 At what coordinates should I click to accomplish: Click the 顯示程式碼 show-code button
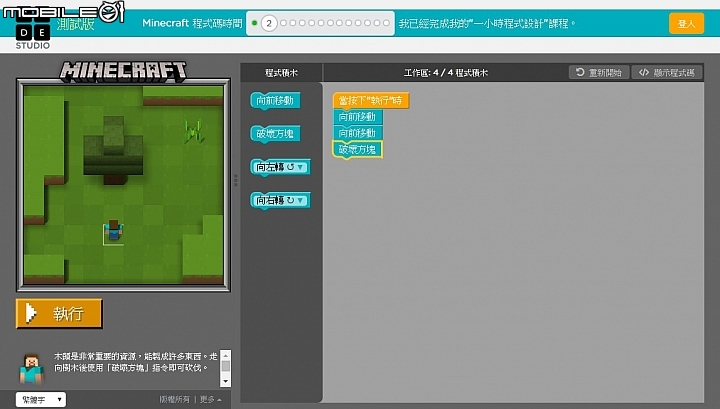(x=667, y=73)
